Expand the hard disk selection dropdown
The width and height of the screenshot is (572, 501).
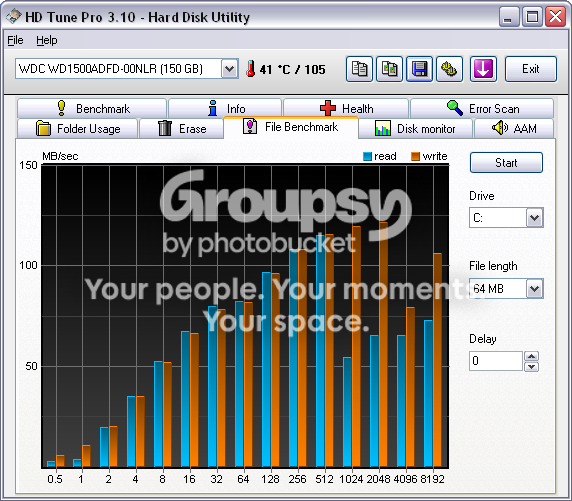[229, 69]
